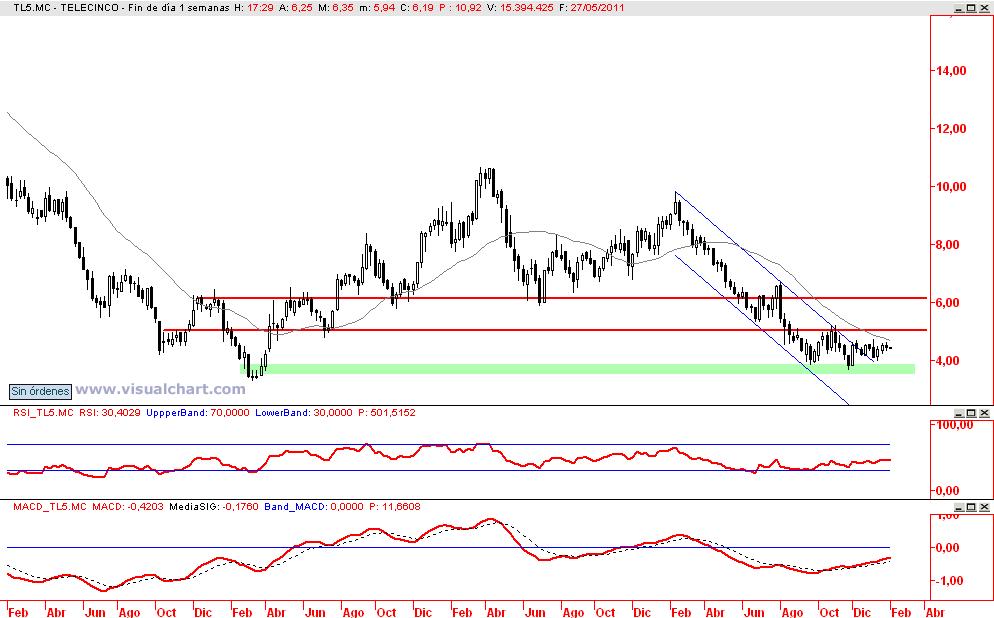The width and height of the screenshot is (994, 618).
Task: Select the green support zone rectangle
Action: click(x=577, y=369)
